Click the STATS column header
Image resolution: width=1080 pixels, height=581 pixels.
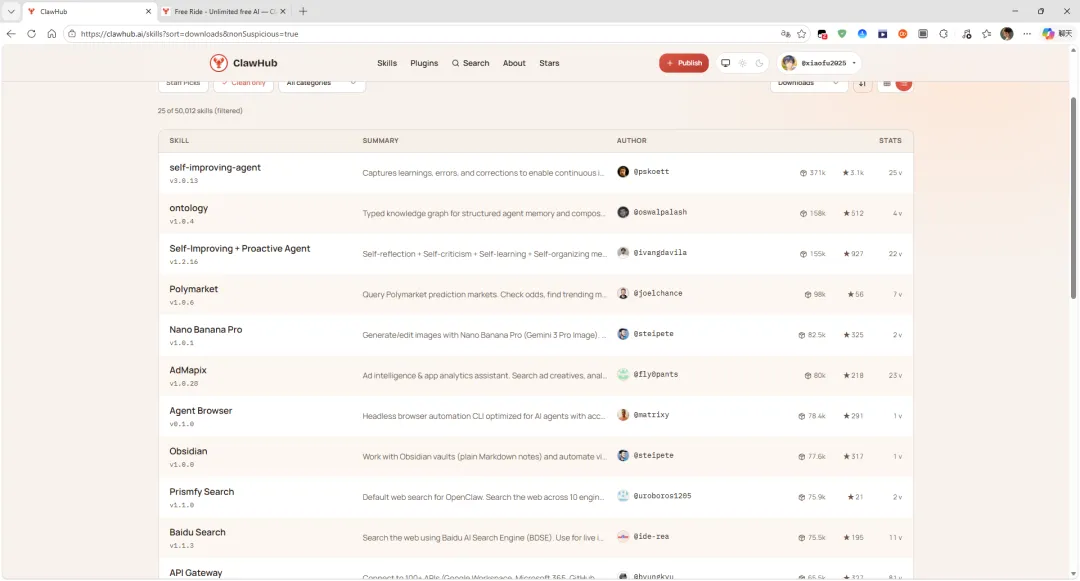(x=890, y=140)
